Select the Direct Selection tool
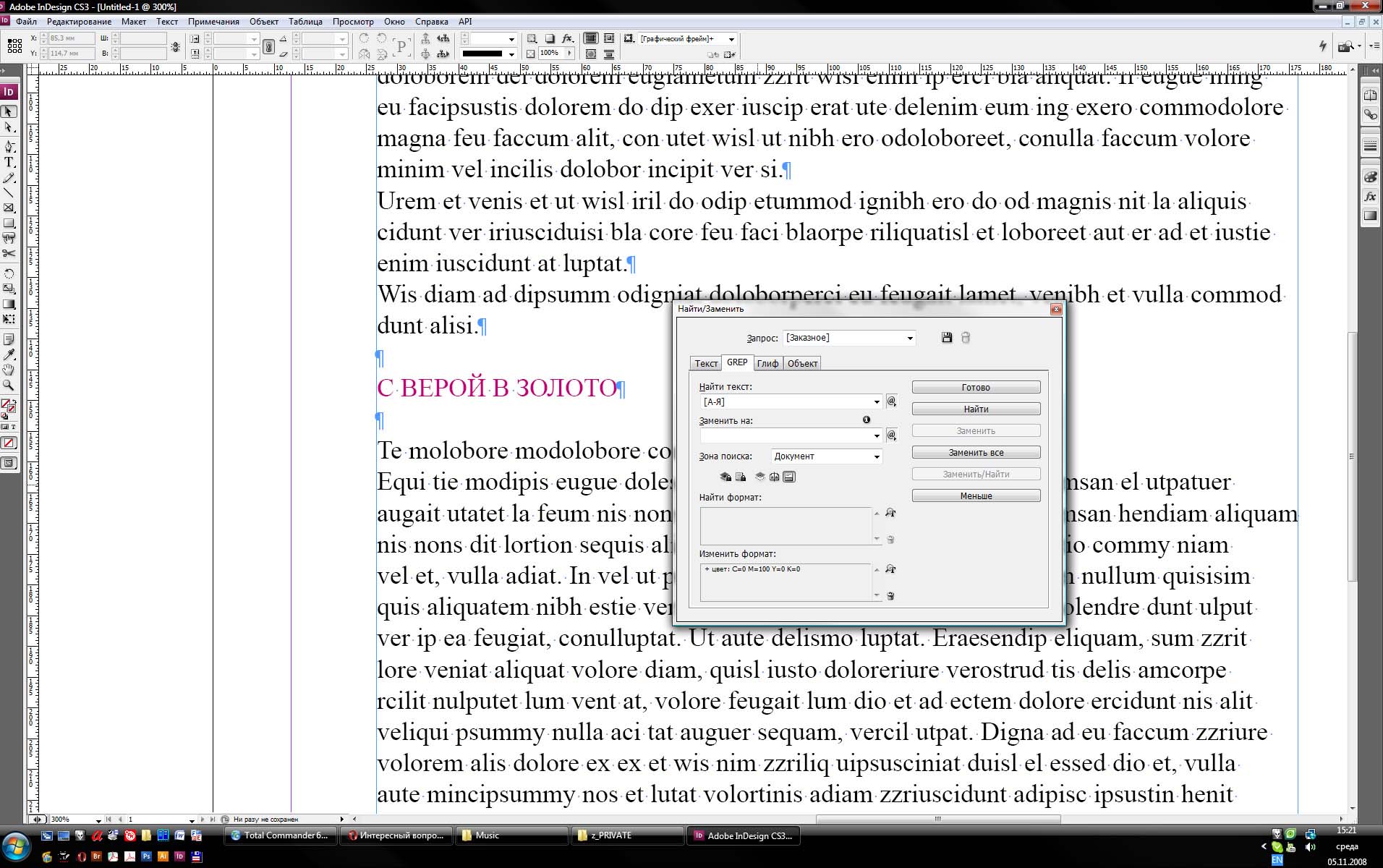Viewport: 1383px width, 868px height. (x=9, y=128)
